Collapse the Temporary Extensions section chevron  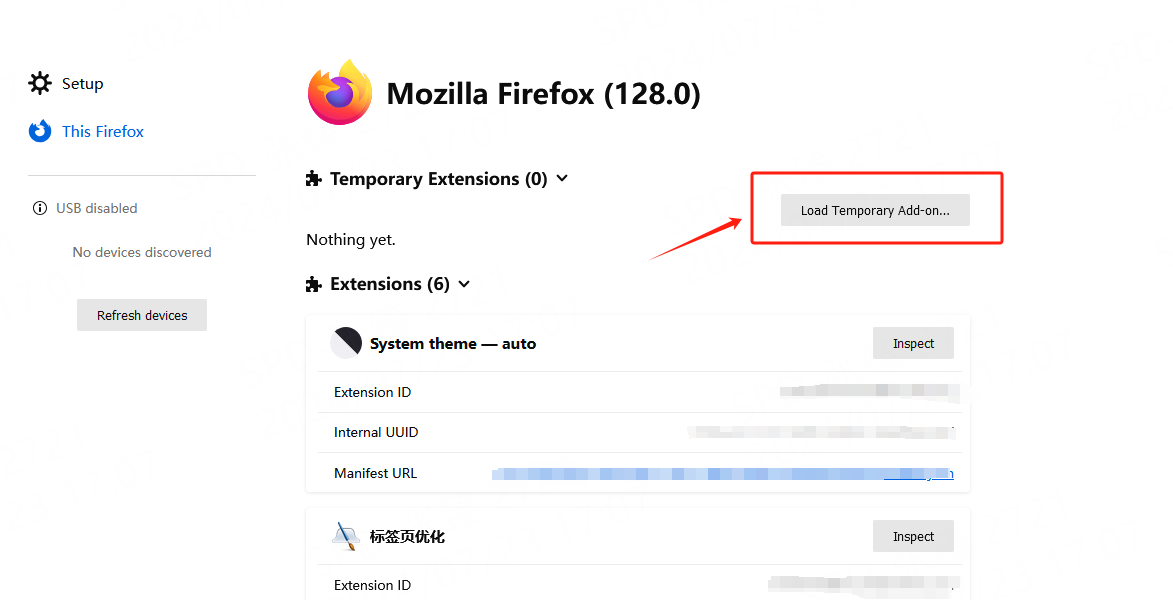(562, 178)
